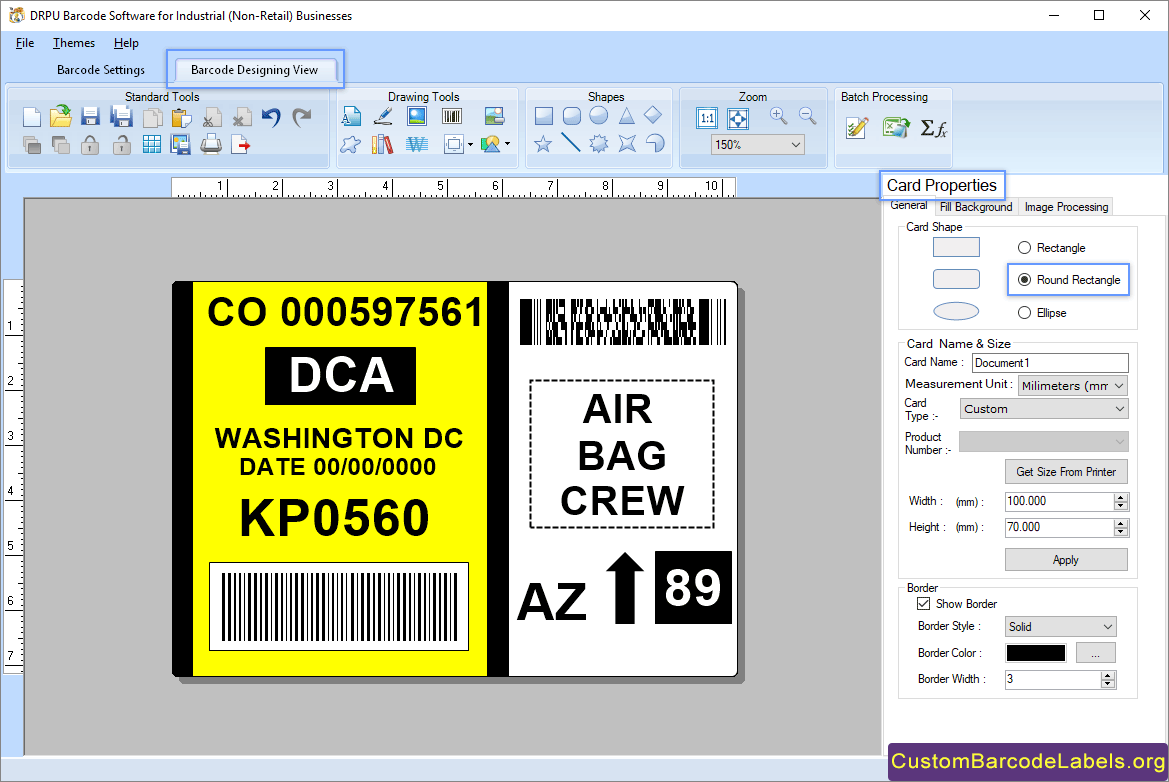Screen dimensions: 1169x782
Task: Open the image library books icon
Action: [382, 144]
